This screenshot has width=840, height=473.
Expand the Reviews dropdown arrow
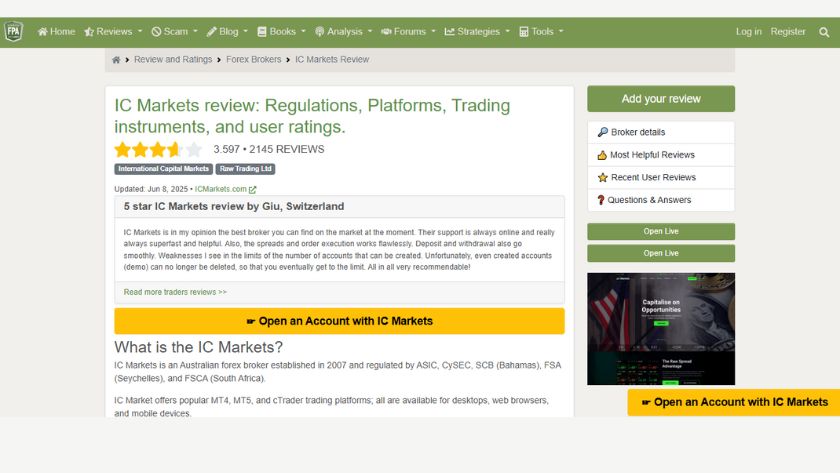pos(140,31)
